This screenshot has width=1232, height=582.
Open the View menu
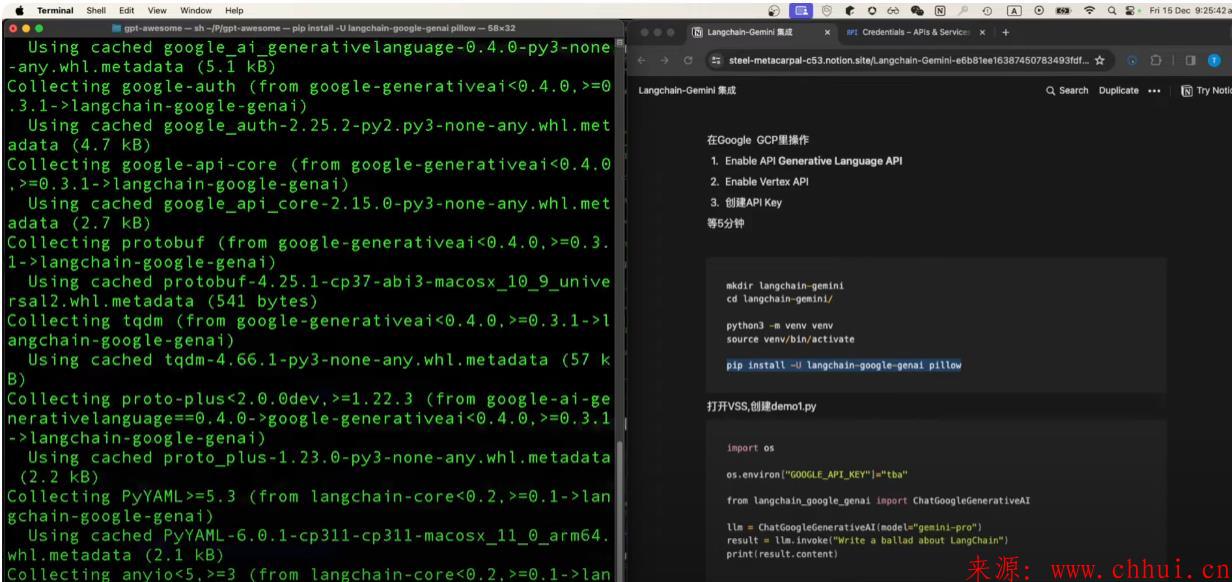click(157, 10)
